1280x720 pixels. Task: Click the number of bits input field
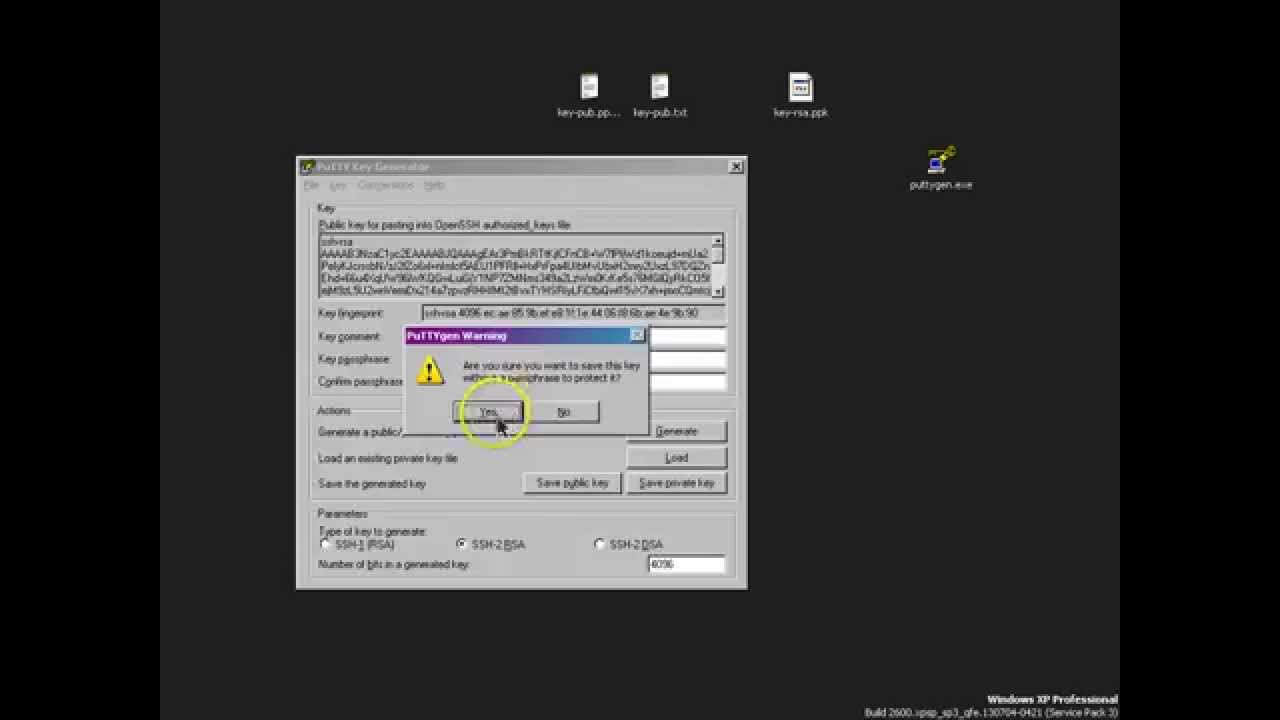point(686,565)
